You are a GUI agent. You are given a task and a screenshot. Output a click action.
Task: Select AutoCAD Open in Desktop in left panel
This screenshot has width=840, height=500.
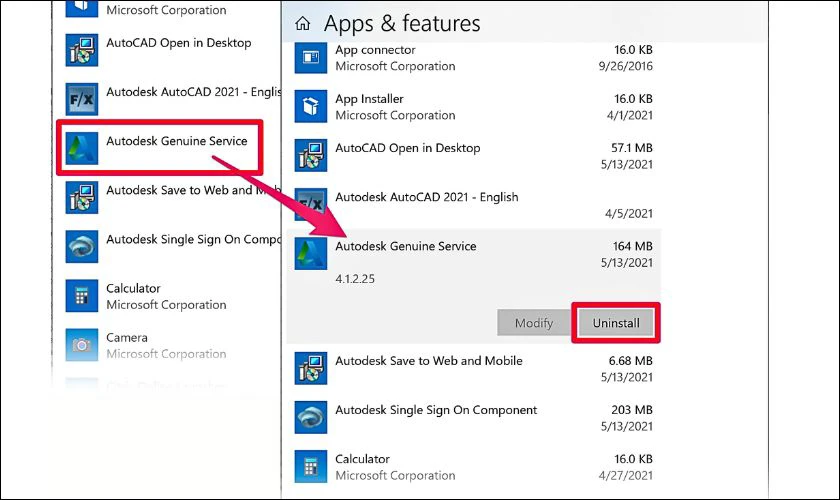click(x=178, y=43)
